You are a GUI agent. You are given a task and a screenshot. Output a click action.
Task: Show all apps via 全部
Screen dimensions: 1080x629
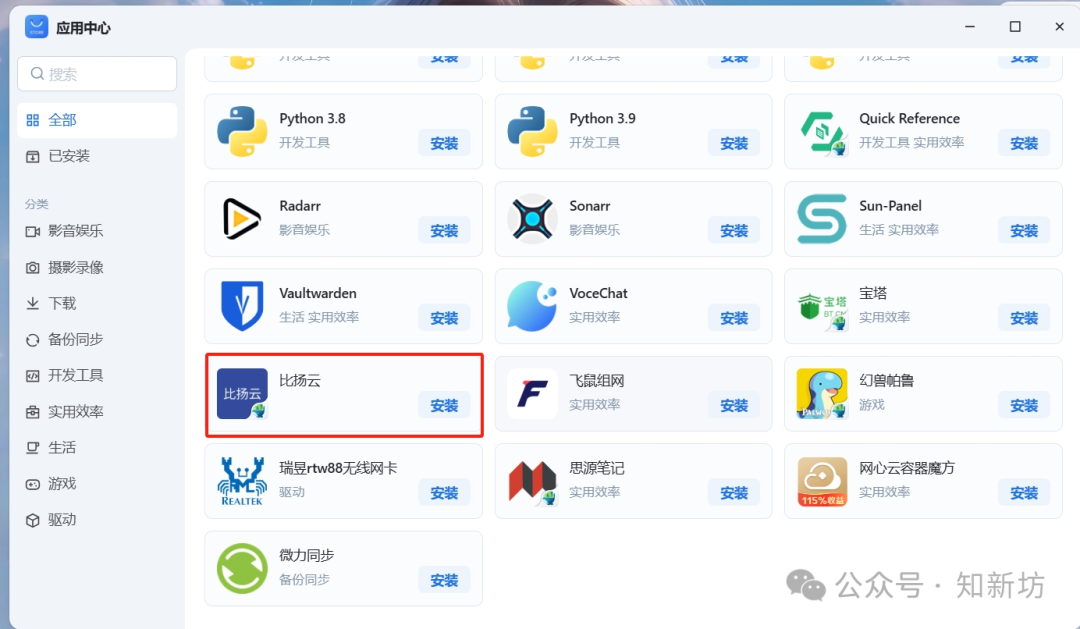[97, 121]
